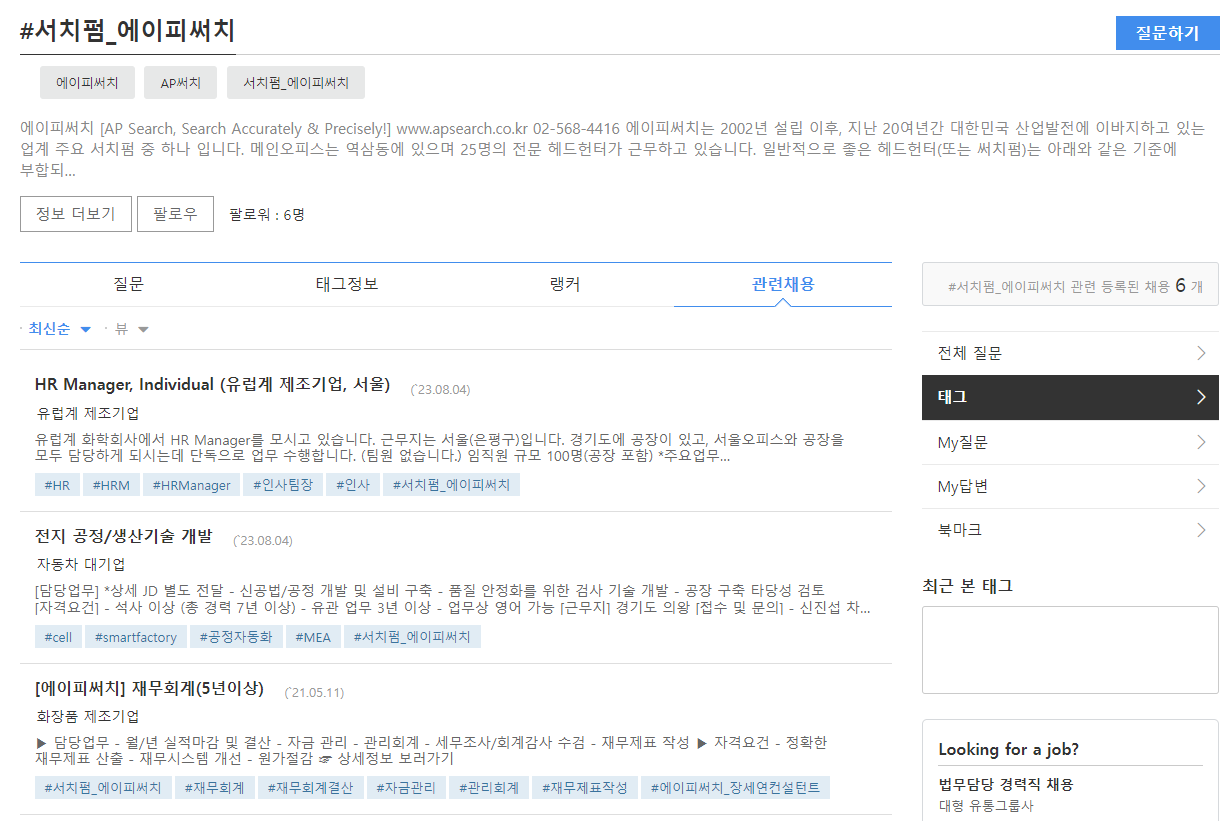Click the registered jobs count banner
The width and height of the screenshot is (1227, 821).
tap(1070, 285)
